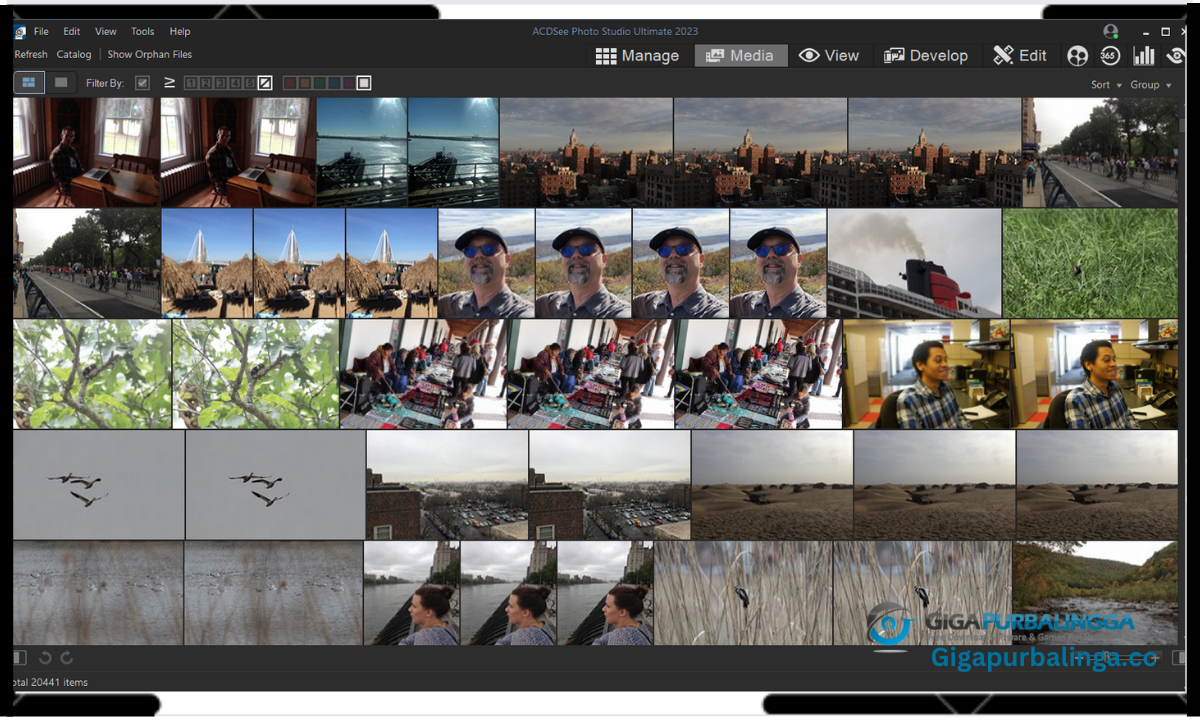Filter by rating 5
The width and height of the screenshot is (1200, 720).
pyautogui.click(x=248, y=83)
